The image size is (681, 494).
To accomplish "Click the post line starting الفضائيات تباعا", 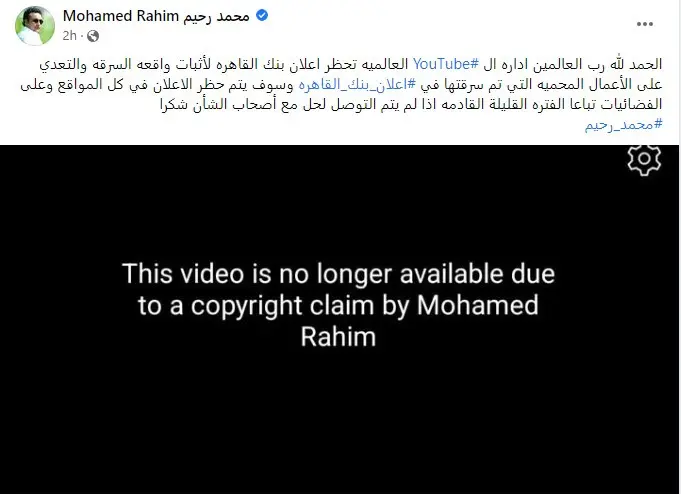I will (411, 105).
